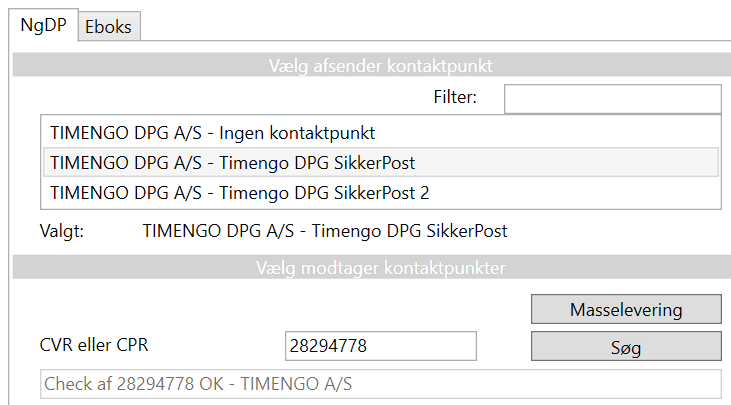731x405 pixels.
Task: Select the NgDP tab
Action: point(43,26)
